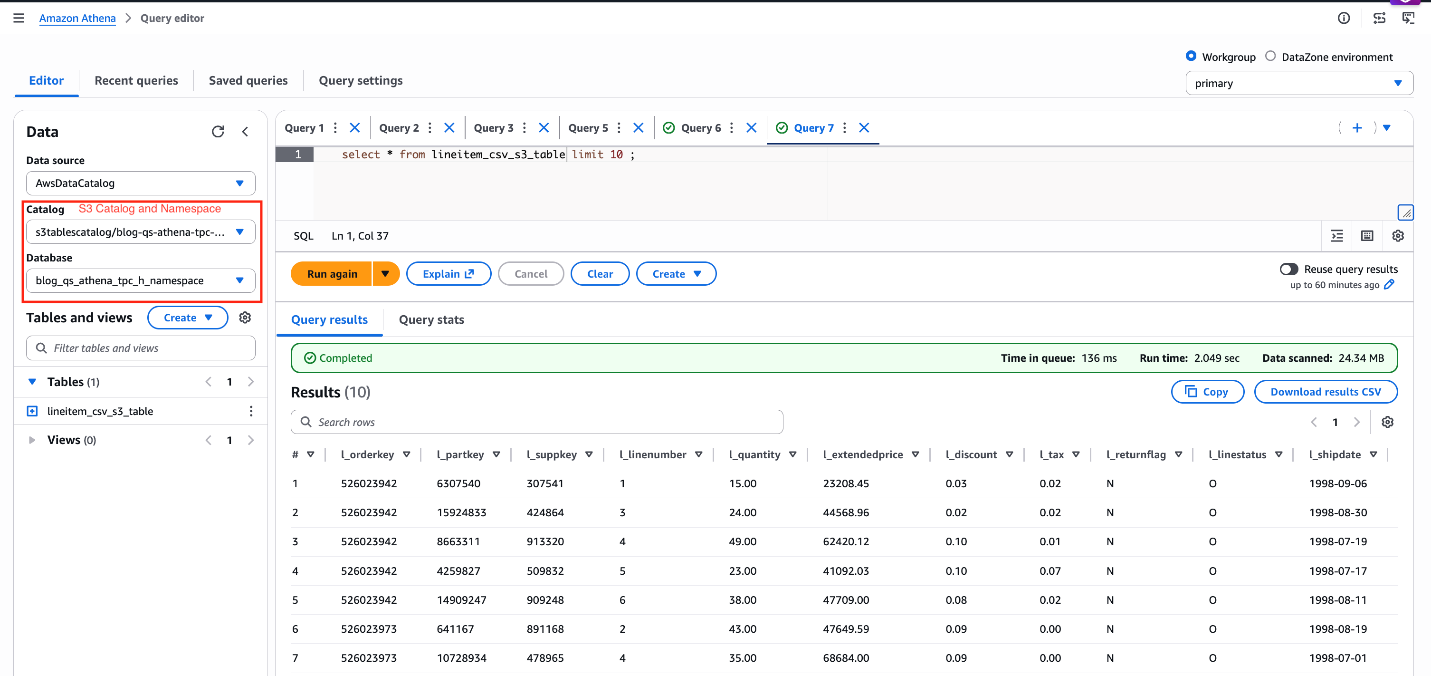
Task: Open editor settings gear icon
Action: tap(1398, 236)
